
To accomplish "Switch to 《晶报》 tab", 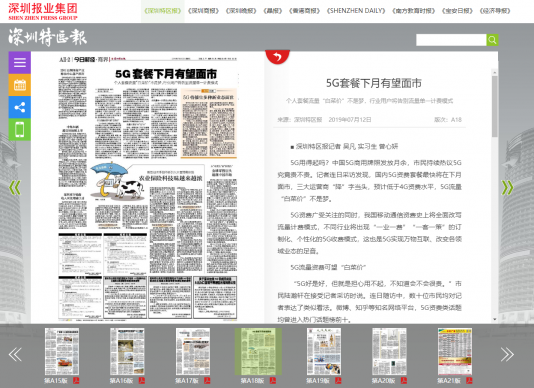I will click(273, 11).
